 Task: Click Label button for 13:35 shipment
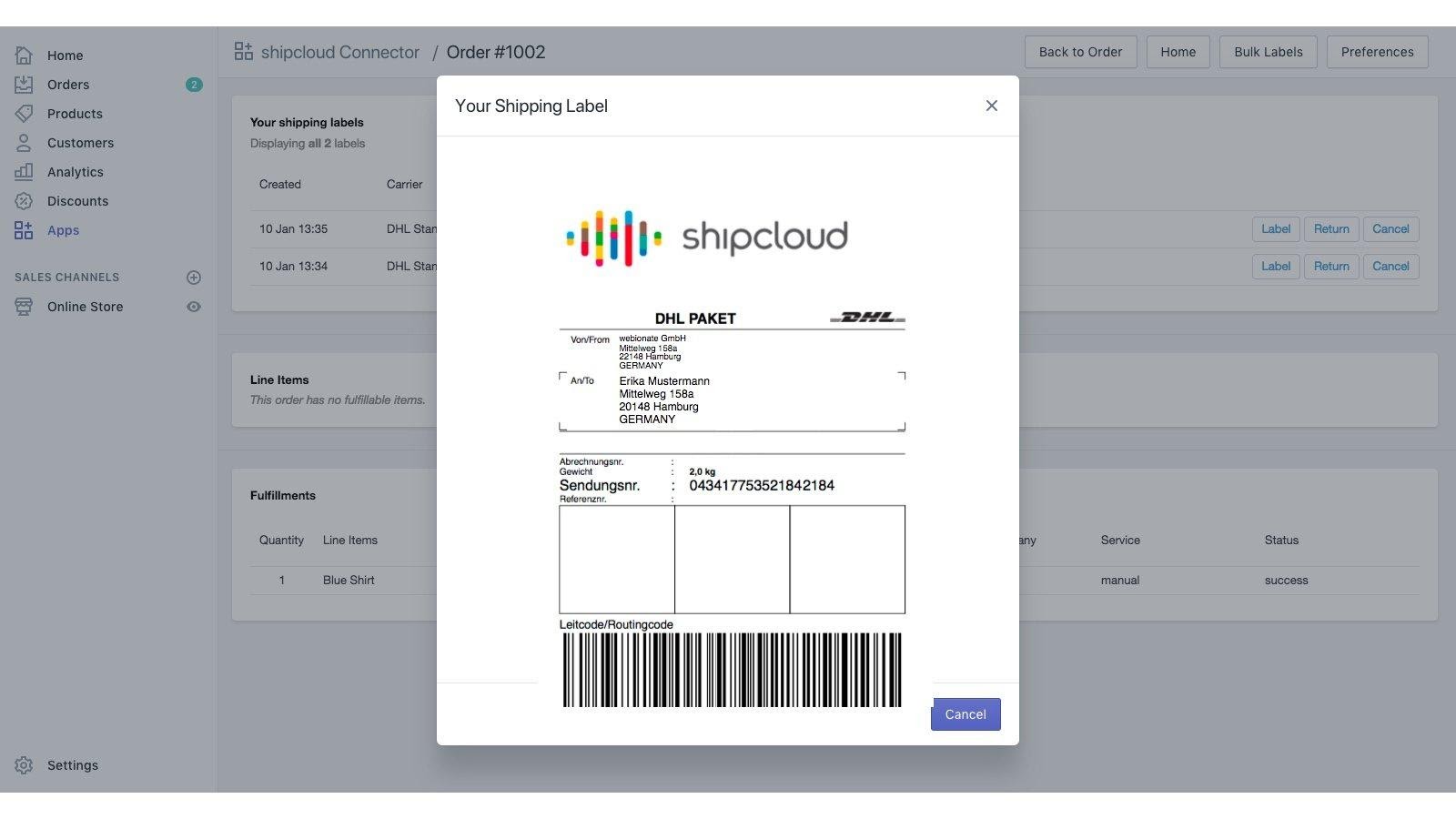pyautogui.click(x=1275, y=229)
